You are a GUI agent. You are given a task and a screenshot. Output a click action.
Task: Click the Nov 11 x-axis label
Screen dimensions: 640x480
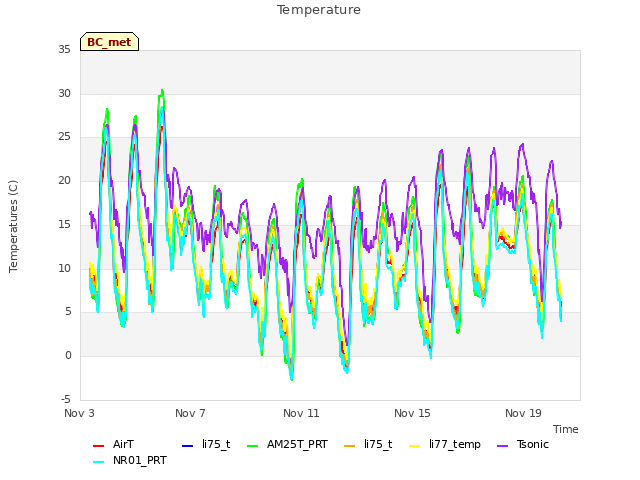click(301, 413)
